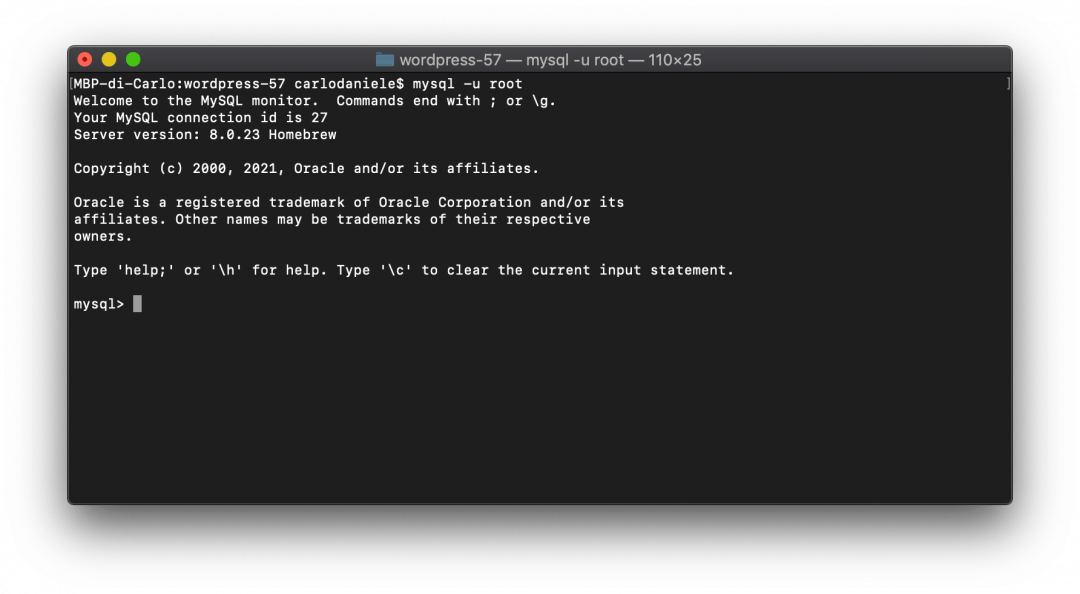Minimize the window using yellow button
Viewport: 1080px width, 594px height.
pos(109,60)
